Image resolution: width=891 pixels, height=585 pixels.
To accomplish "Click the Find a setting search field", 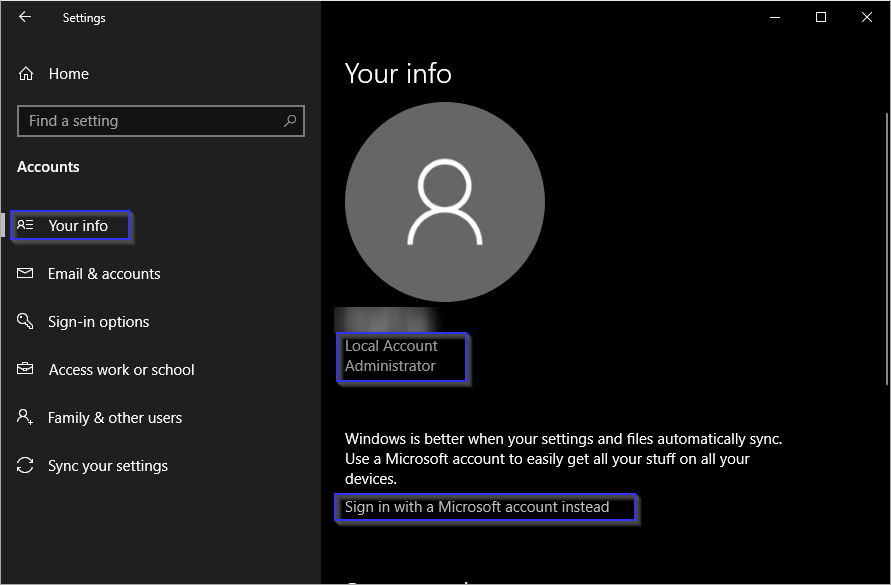I will point(150,121).
